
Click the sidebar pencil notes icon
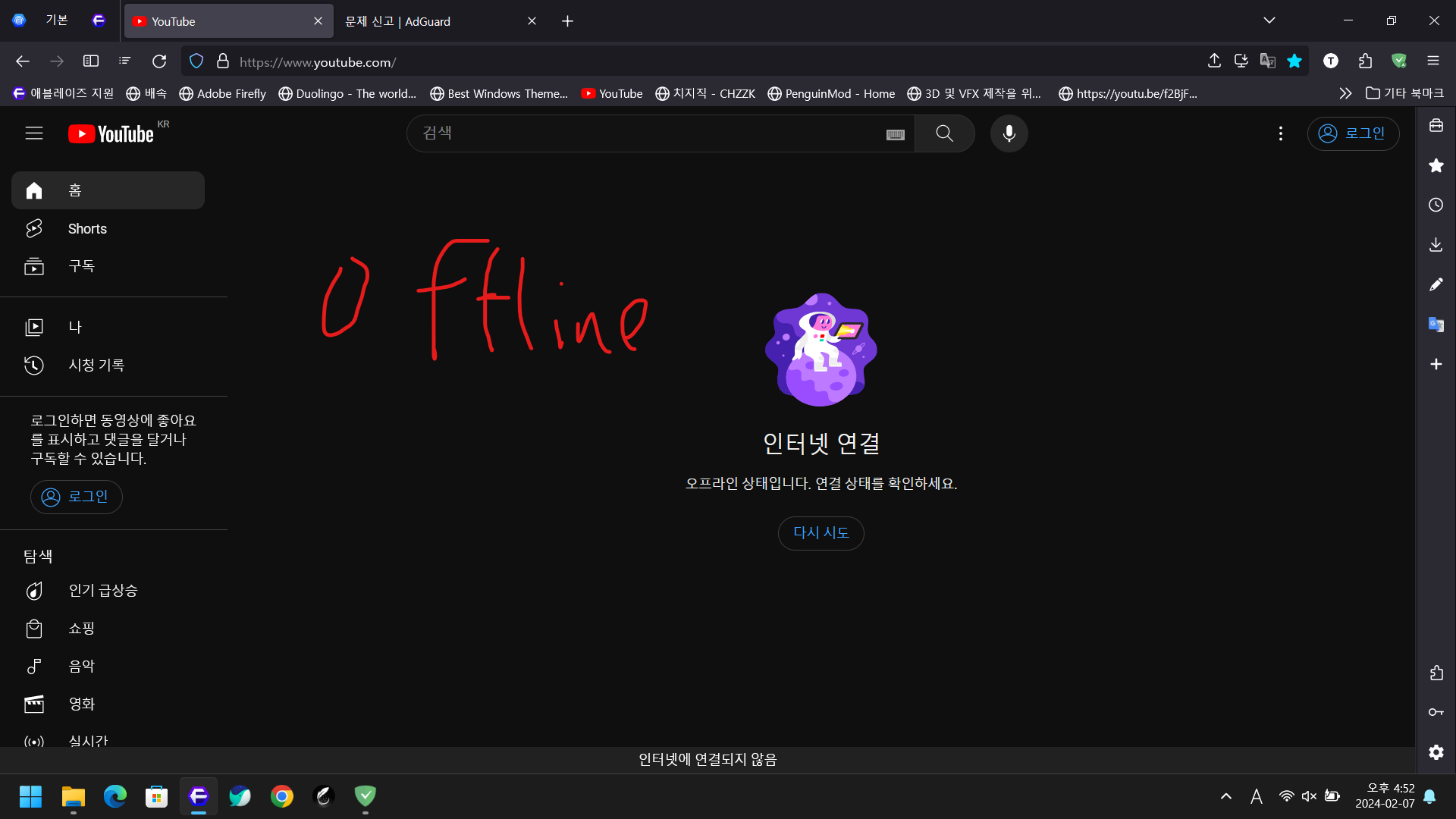point(1436,284)
